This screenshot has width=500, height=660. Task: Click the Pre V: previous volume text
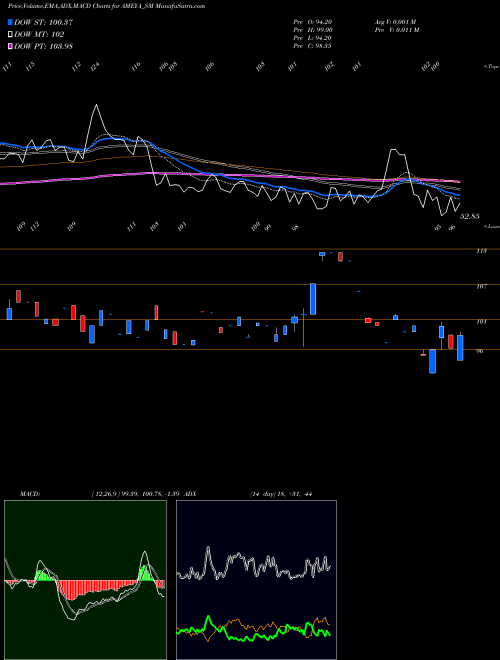coord(397,29)
